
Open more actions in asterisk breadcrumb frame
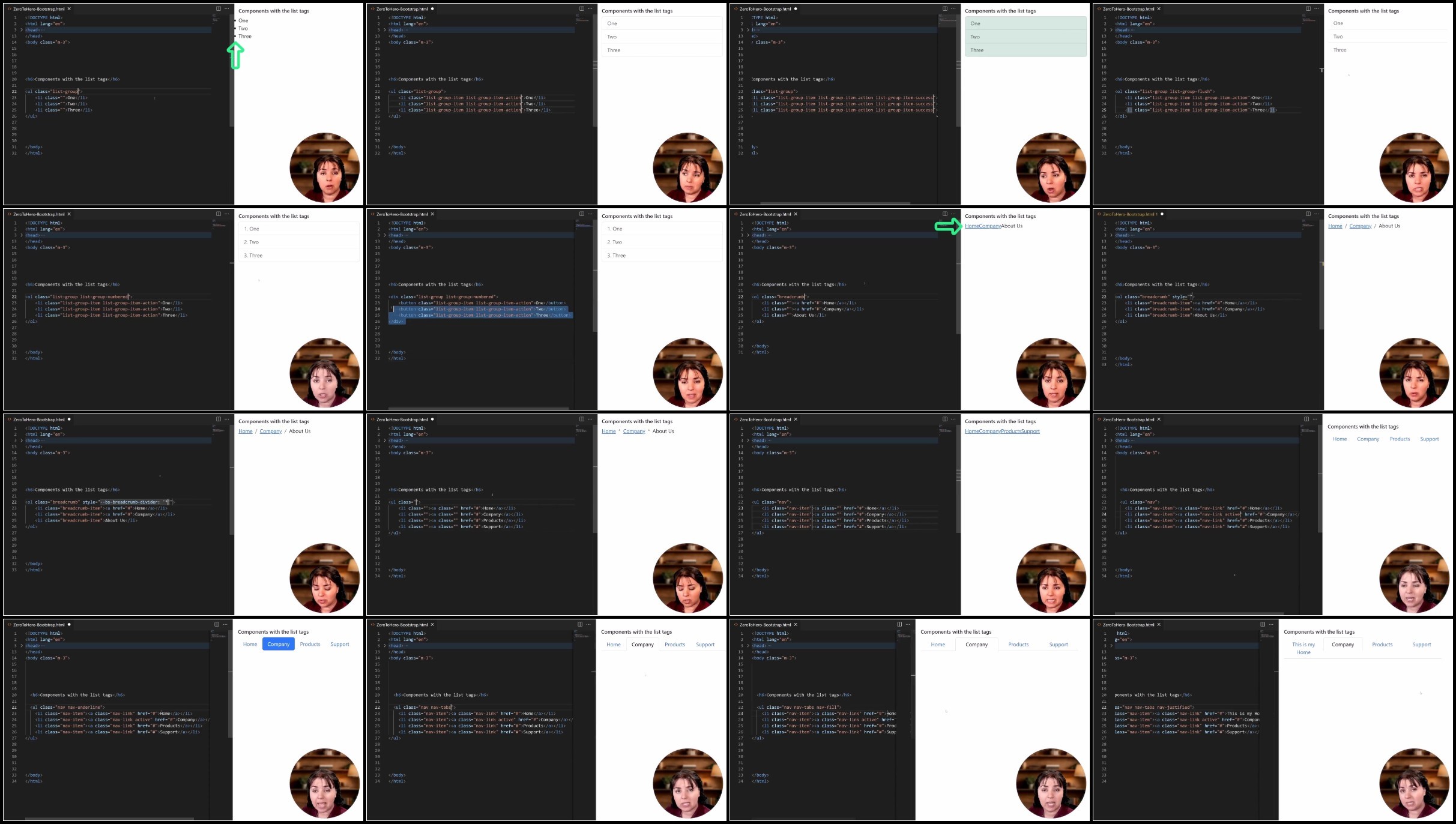click(590, 420)
